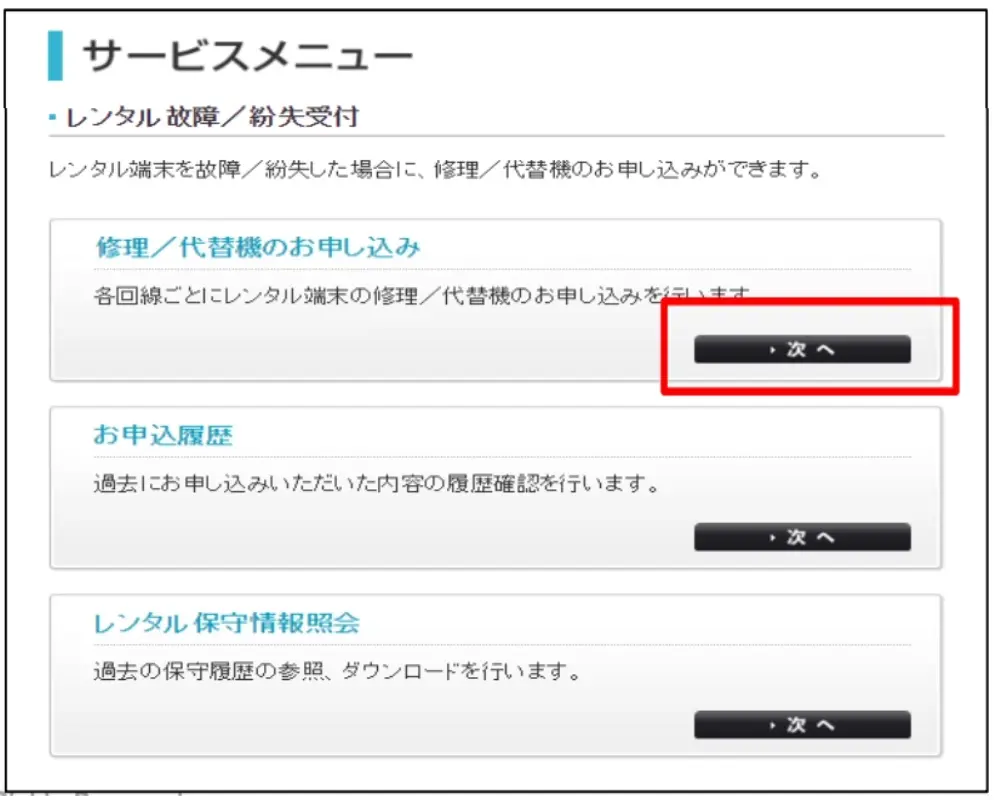1000x800 pixels.
Task: Open the レンタル保守情報照会 heading link
Action: [227, 623]
